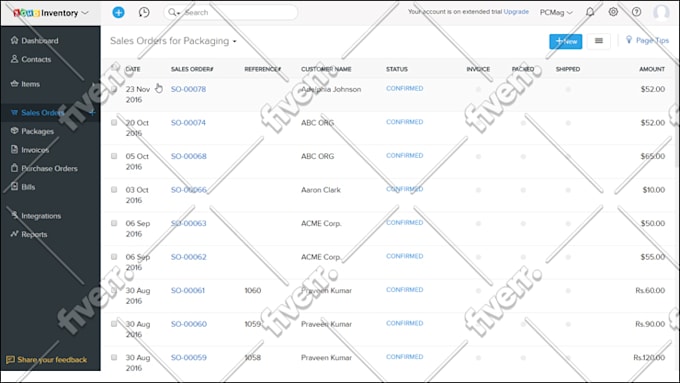Screen dimensions: 680x383
Task: Go to Items in sidebar
Action: [x=30, y=84]
